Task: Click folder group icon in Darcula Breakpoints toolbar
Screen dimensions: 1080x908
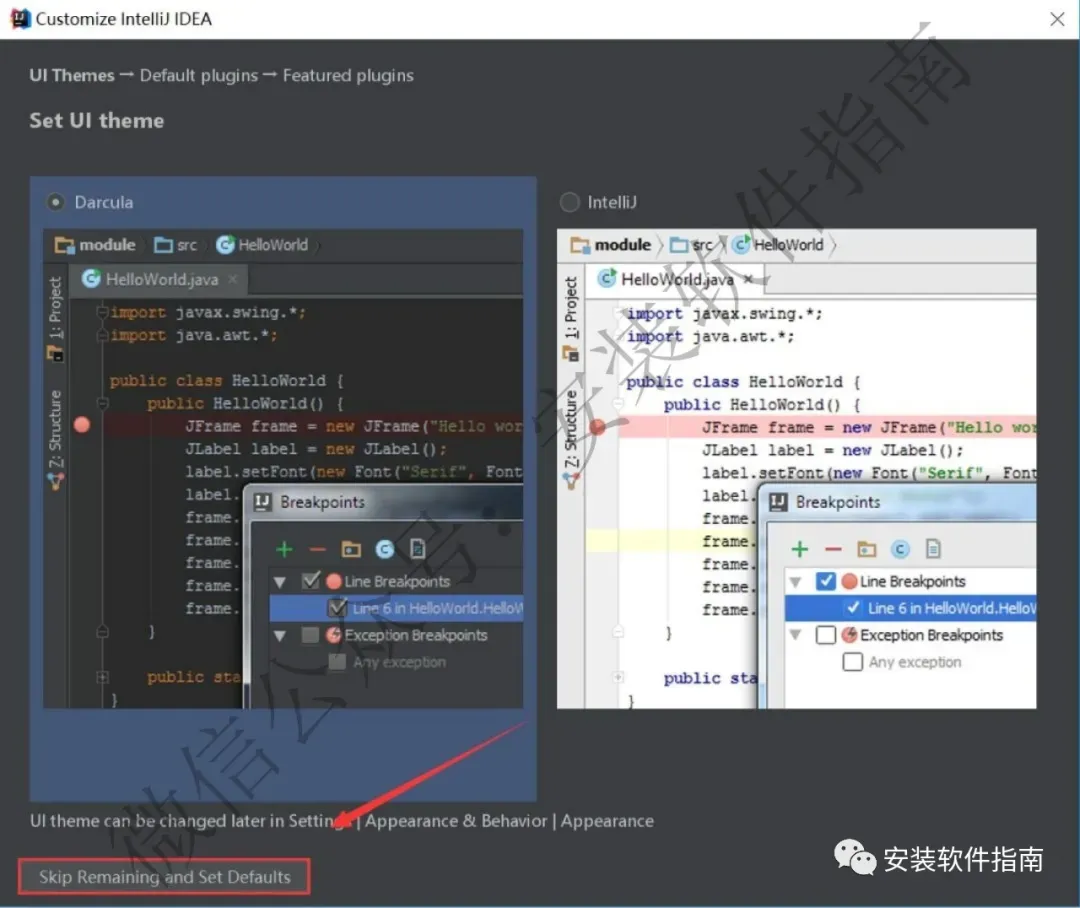Action: 351,549
